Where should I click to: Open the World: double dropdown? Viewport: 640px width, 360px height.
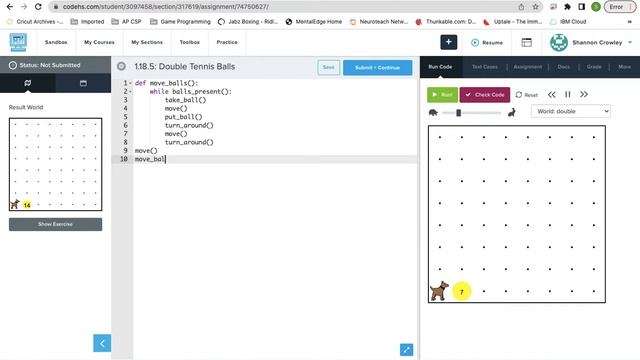571,111
